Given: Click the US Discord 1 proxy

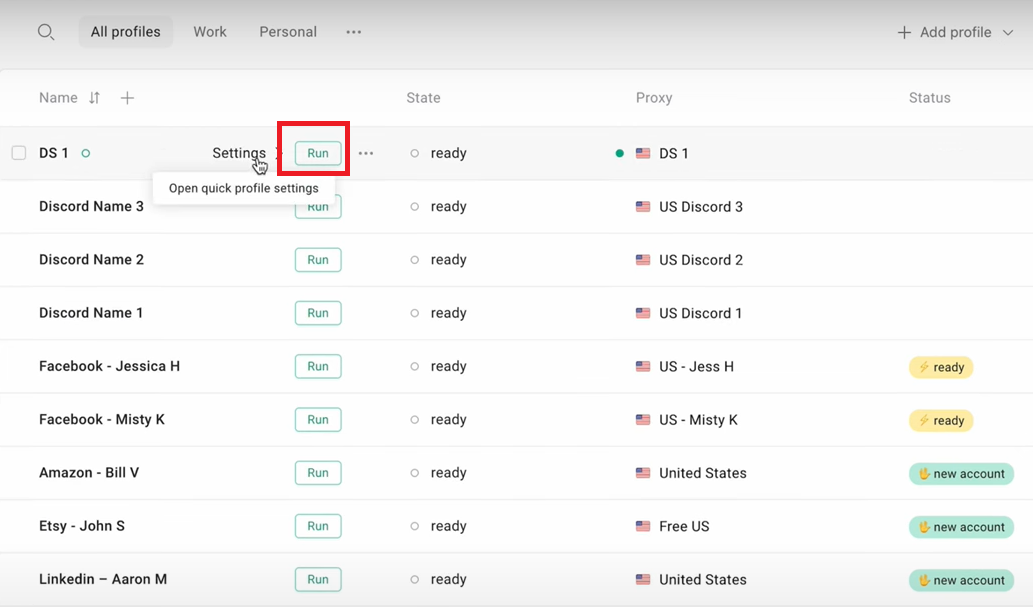Looking at the screenshot, I should pyautogui.click(x=700, y=313).
